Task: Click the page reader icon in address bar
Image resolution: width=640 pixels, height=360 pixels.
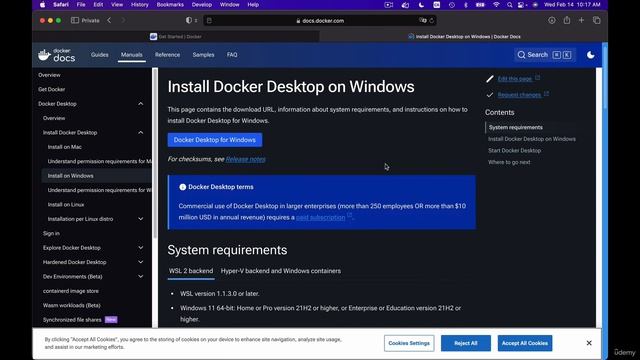Action: pyautogui.click(x=209, y=20)
